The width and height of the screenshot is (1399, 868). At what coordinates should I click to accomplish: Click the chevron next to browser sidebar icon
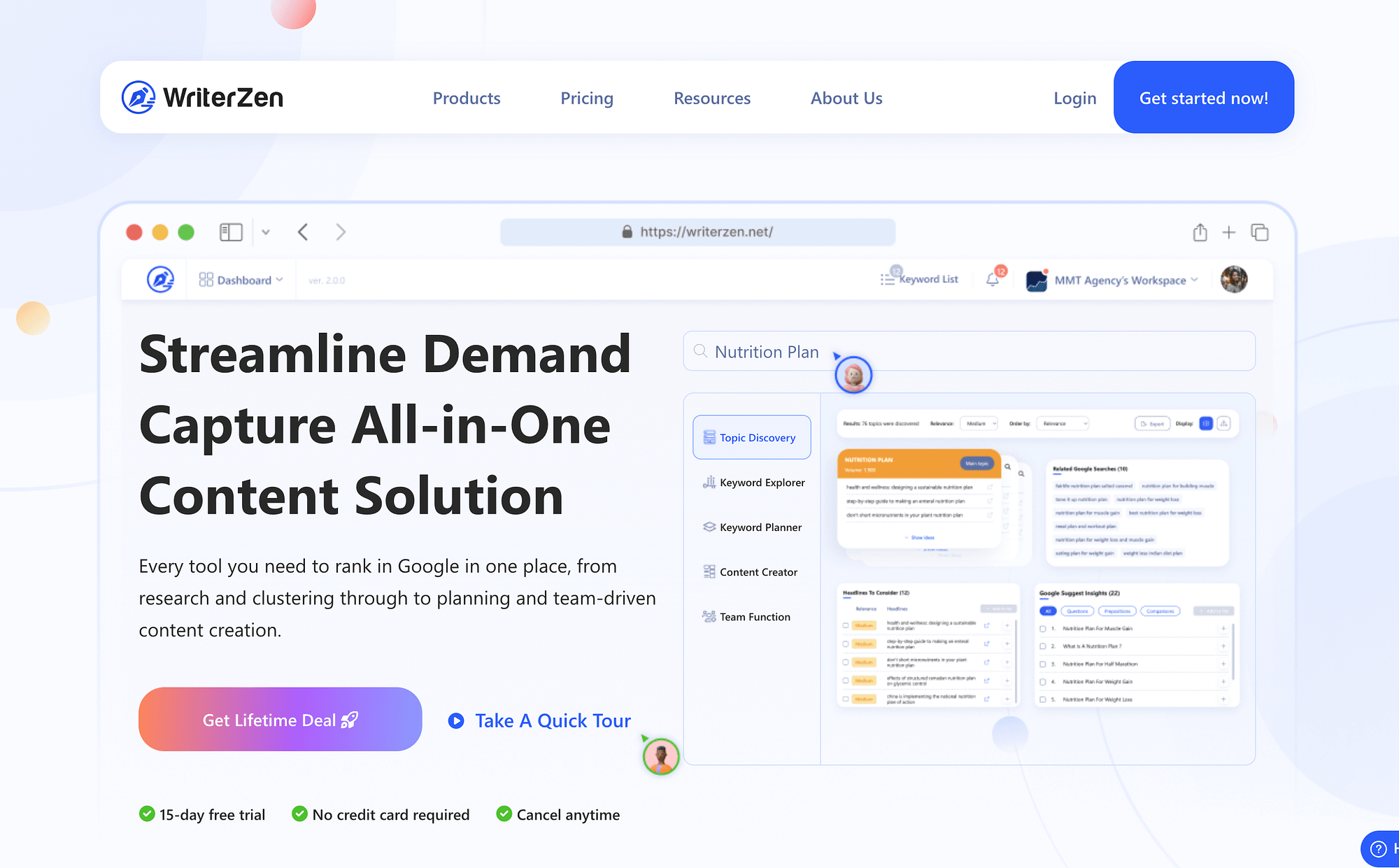266,232
